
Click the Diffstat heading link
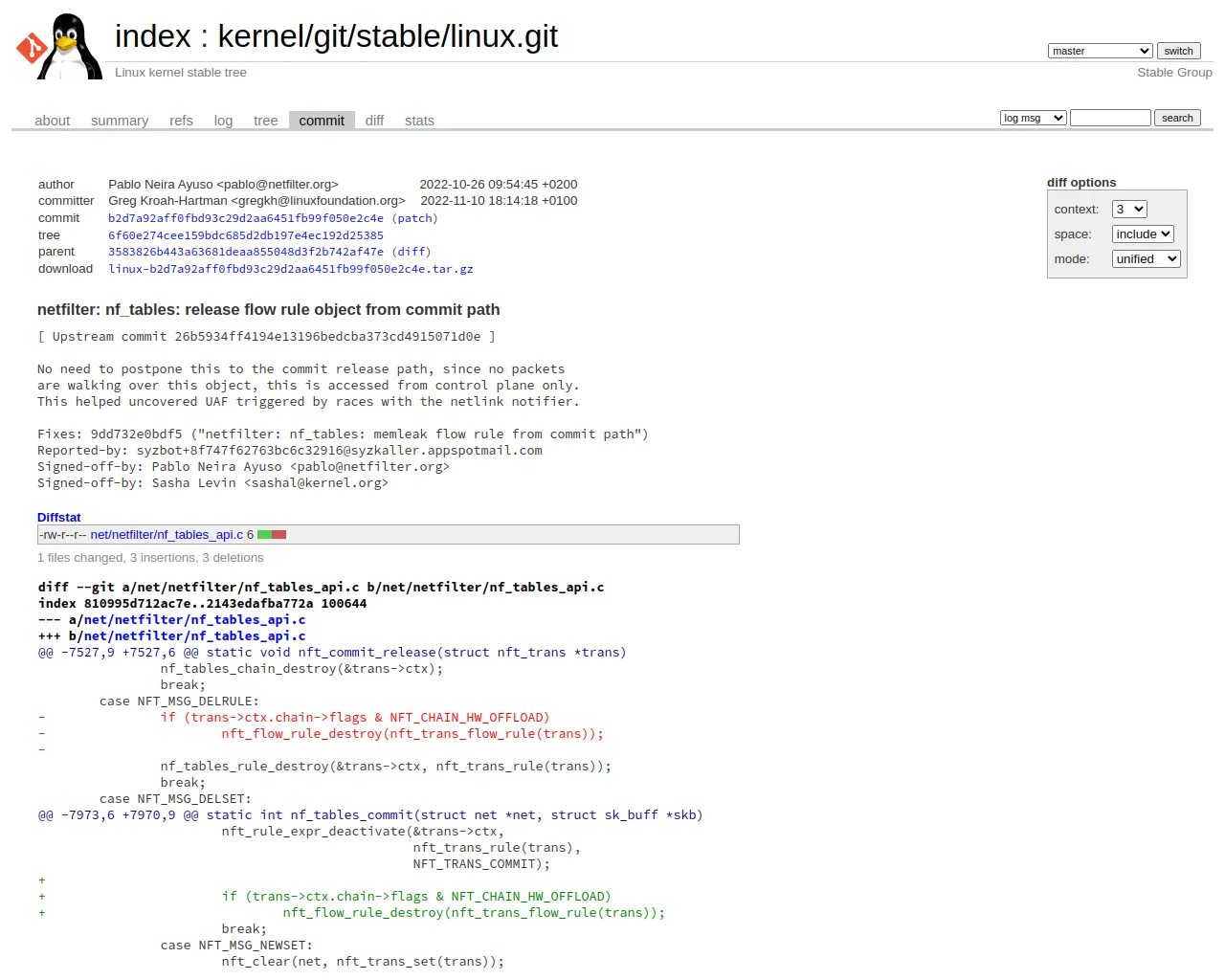pos(59,518)
